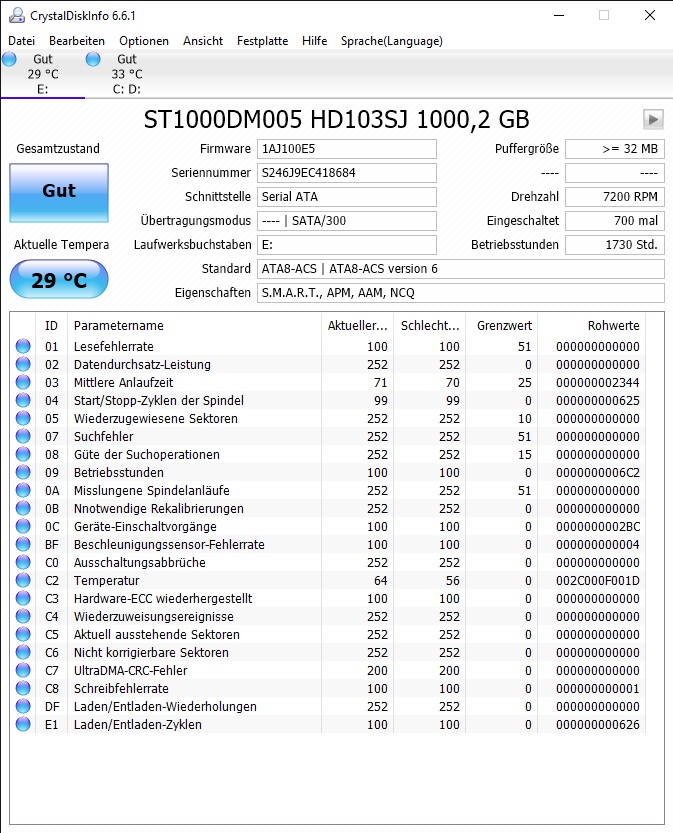
Task: Click raw value 000000002344
Action: [598, 382]
